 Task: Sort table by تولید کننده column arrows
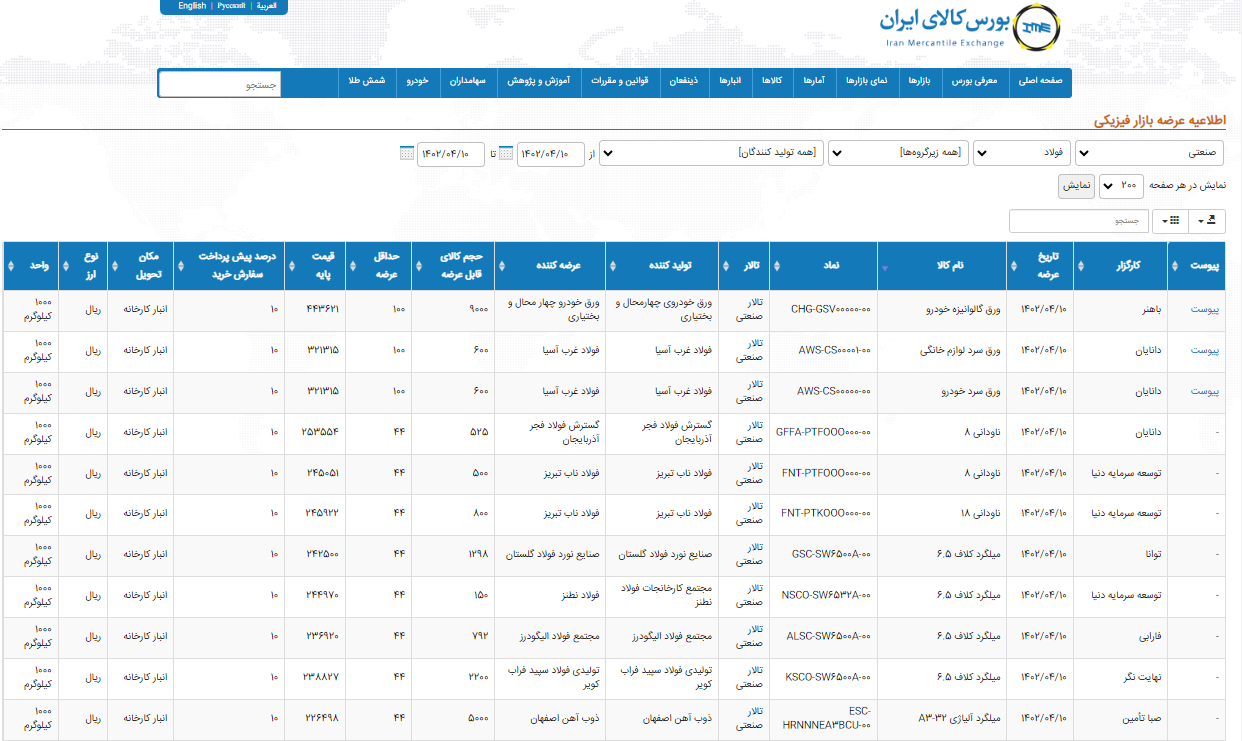(x=612, y=266)
